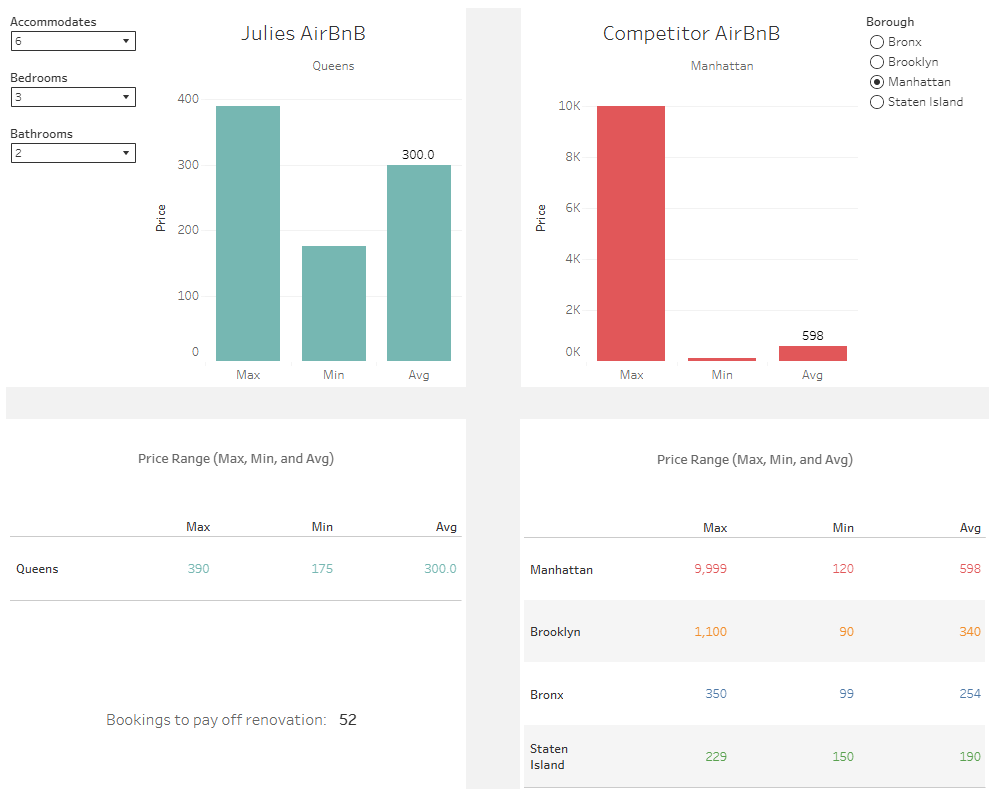Click the teal Max bar in Julies AirBnB chart
The image size is (989, 789).
point(248,233)
